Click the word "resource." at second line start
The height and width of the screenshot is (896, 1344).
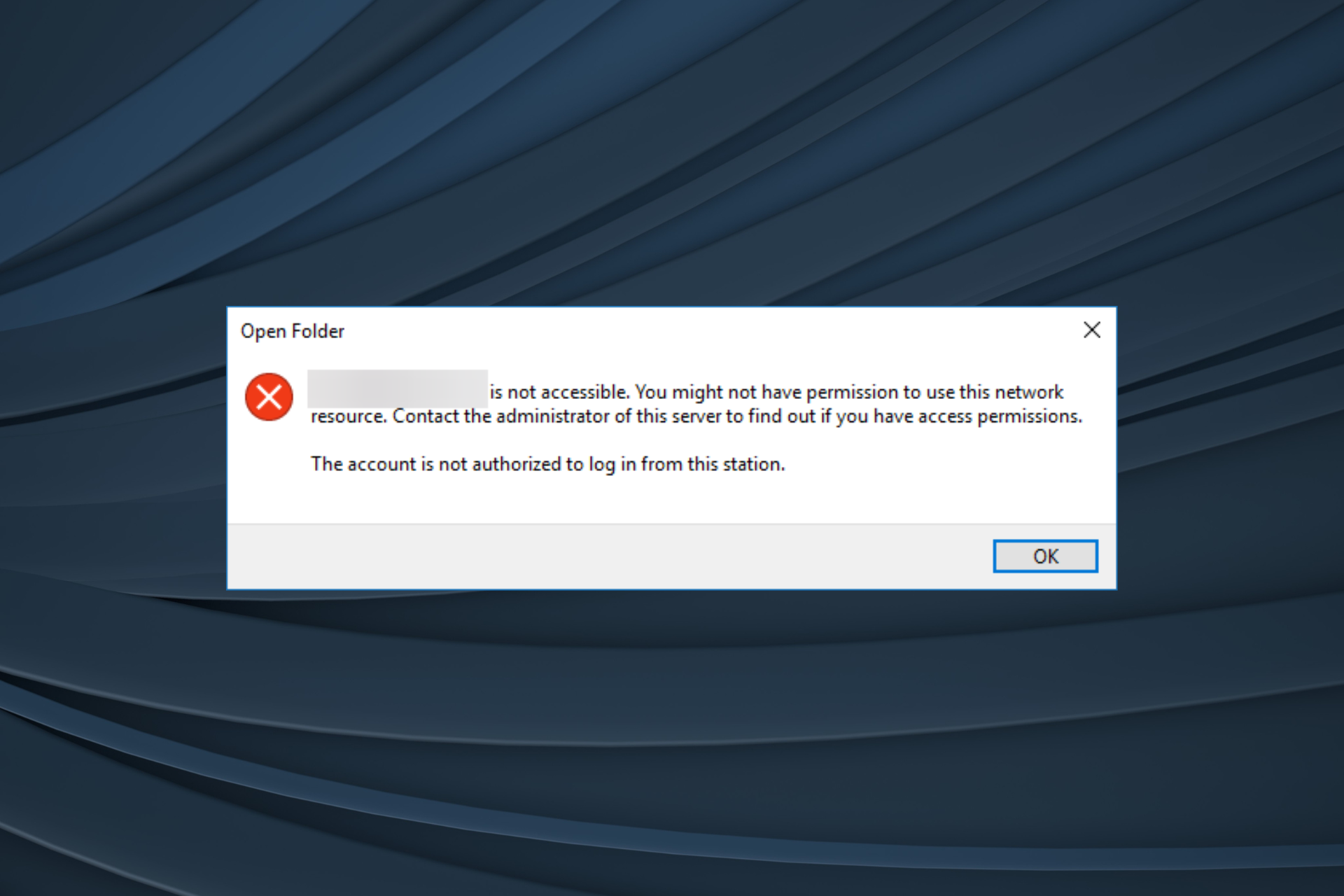[349, 417]
